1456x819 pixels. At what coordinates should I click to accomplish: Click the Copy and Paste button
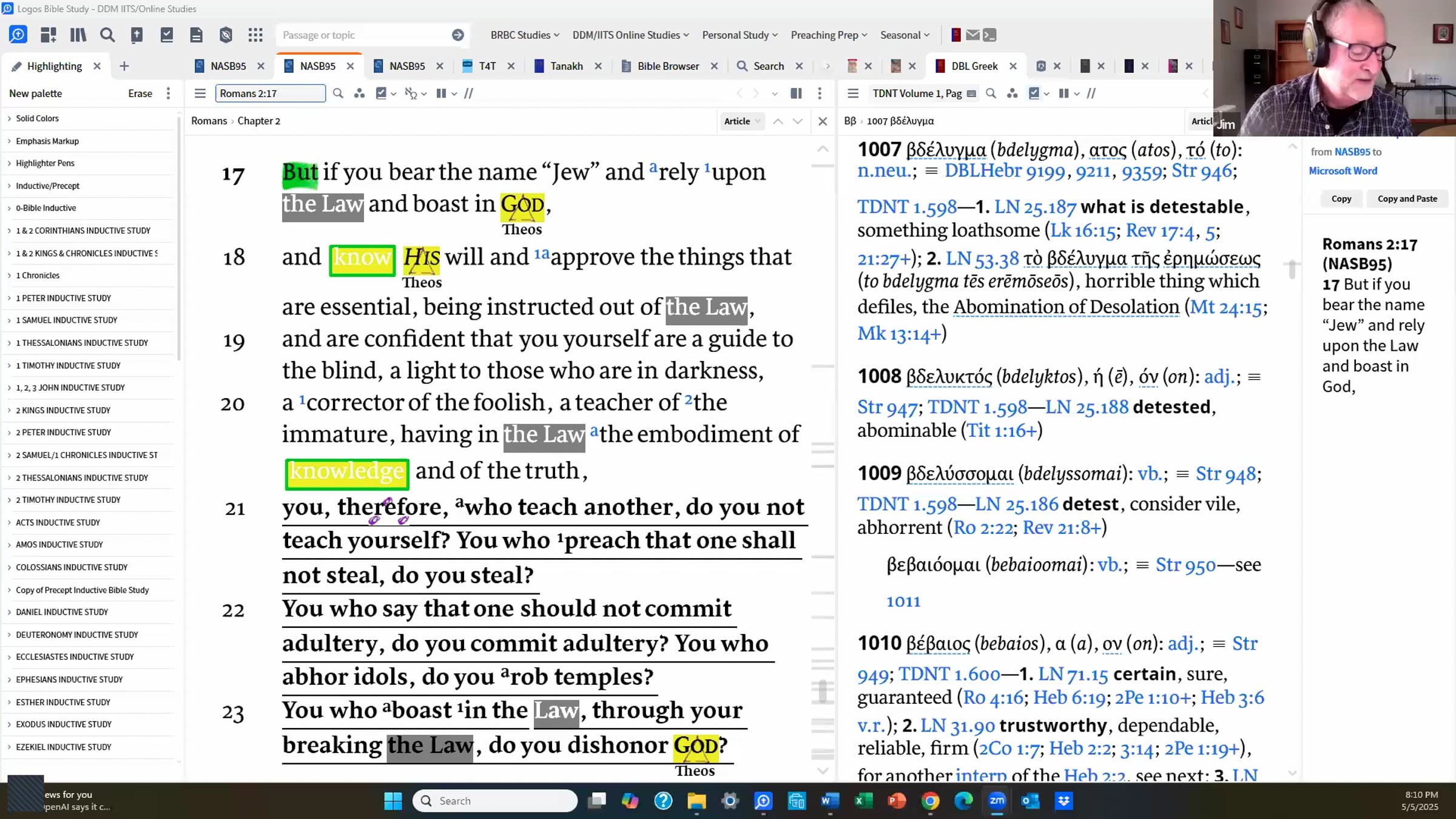click(x=1407, y=198)
